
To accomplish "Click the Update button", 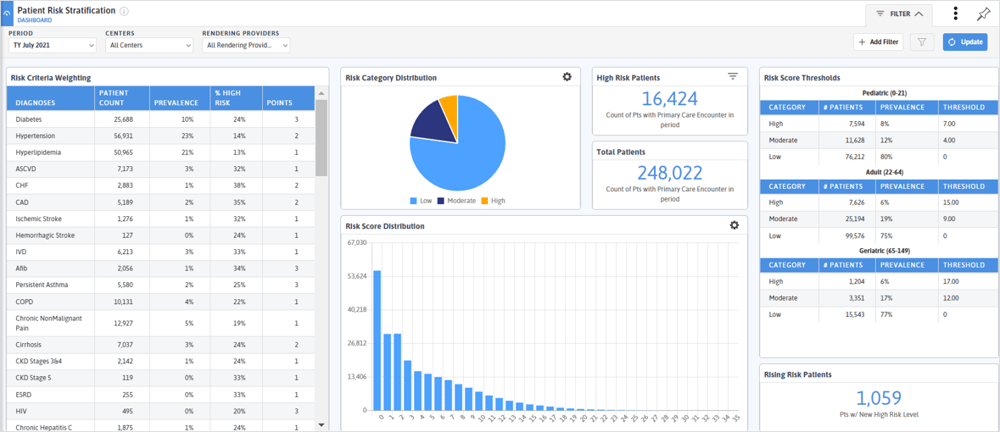I will [x=965, y=42].
